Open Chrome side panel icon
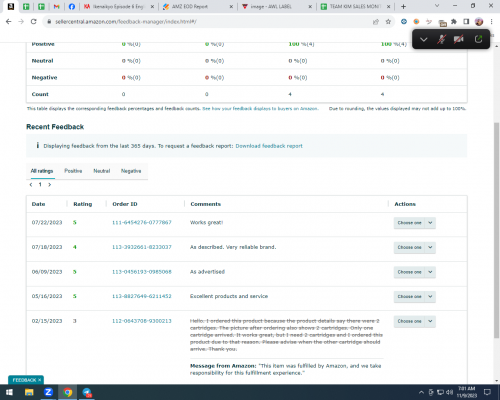500x400 pixels. click(x=466, y=22)
